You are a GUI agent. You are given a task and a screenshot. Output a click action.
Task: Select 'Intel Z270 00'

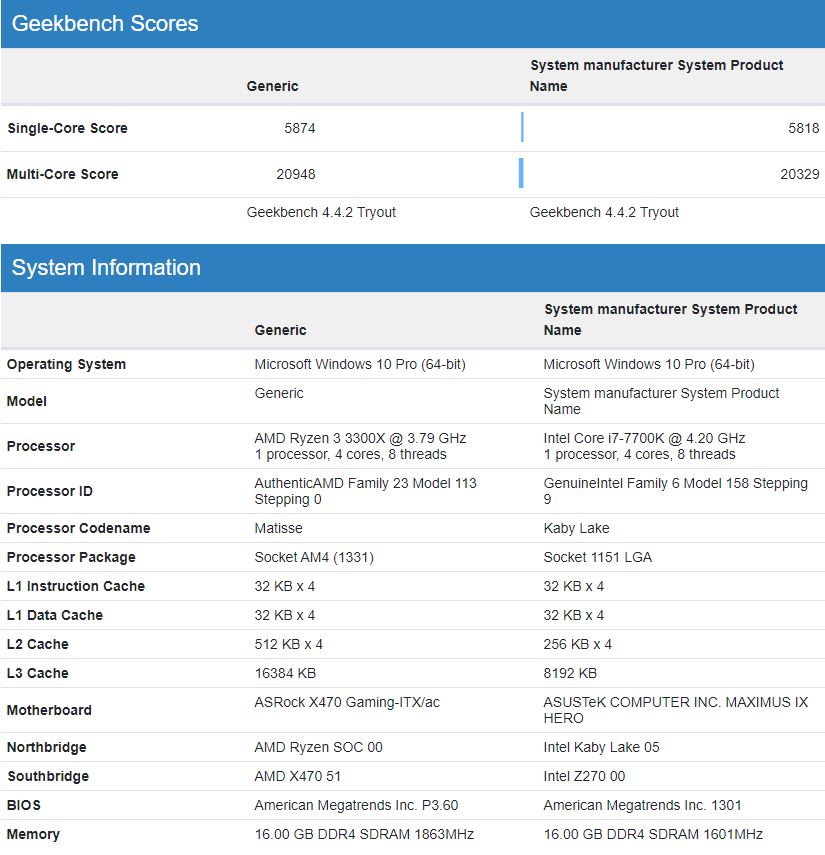(x=585, y=776)
